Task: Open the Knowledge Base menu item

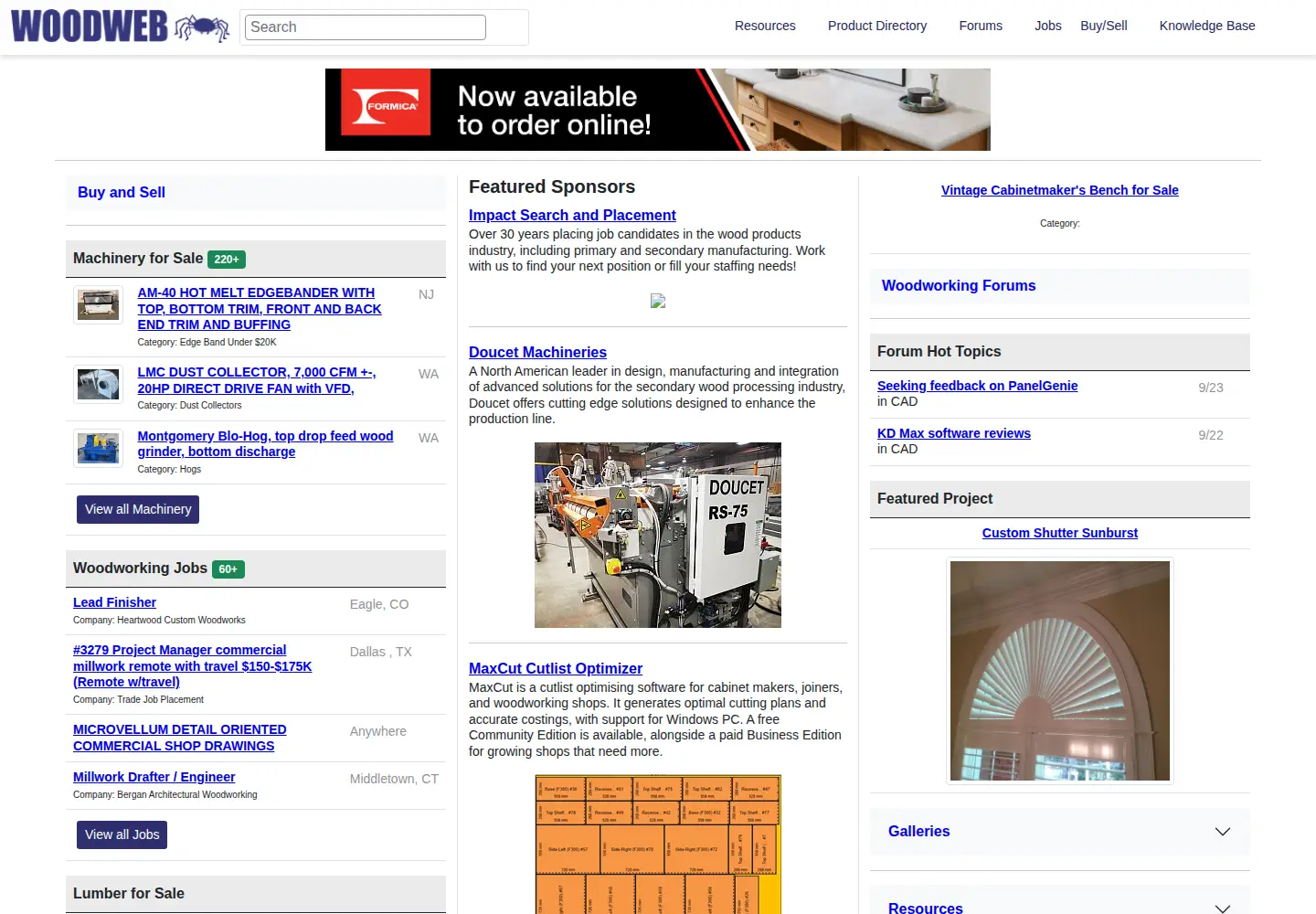Action: pyautogui.click(x=1207, y=26)
